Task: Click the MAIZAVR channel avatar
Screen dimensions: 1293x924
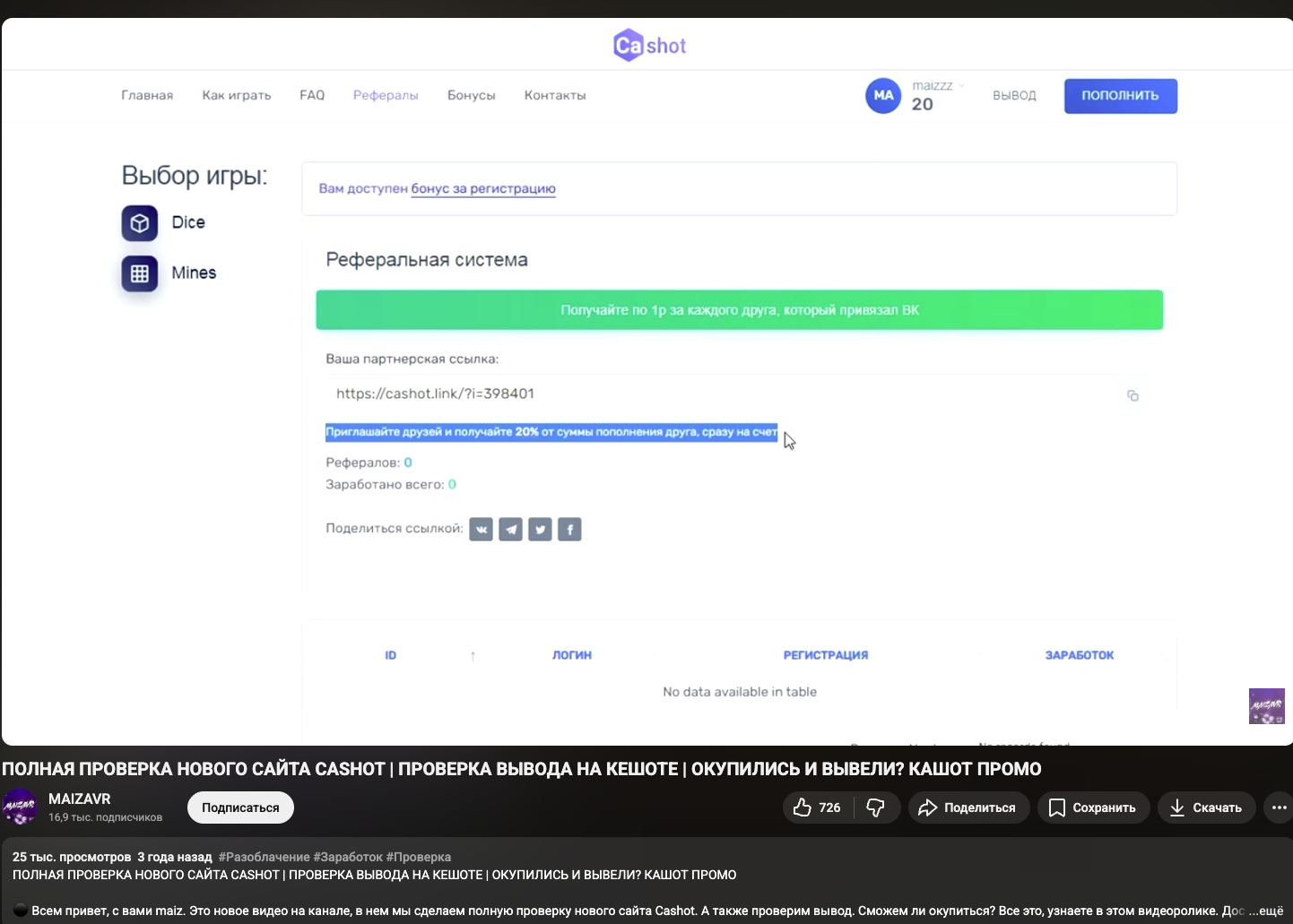Action: coord(20,807)
